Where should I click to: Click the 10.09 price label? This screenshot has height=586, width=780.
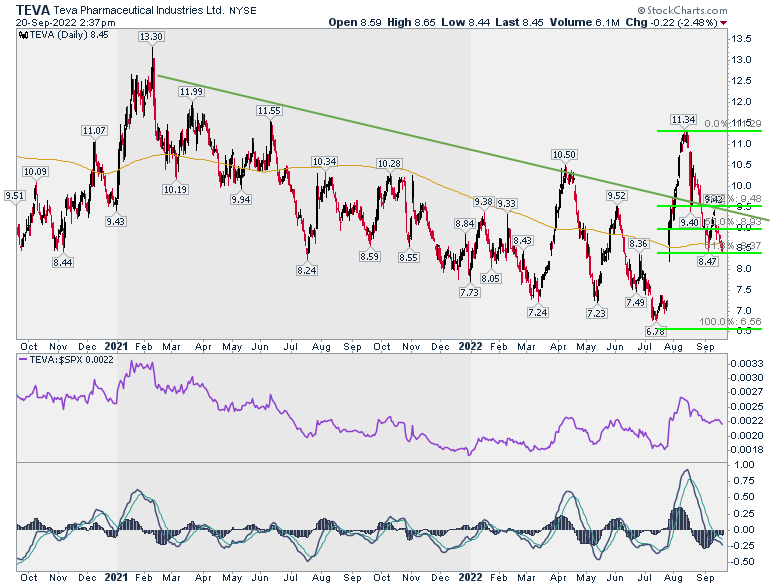click(35, 172)
